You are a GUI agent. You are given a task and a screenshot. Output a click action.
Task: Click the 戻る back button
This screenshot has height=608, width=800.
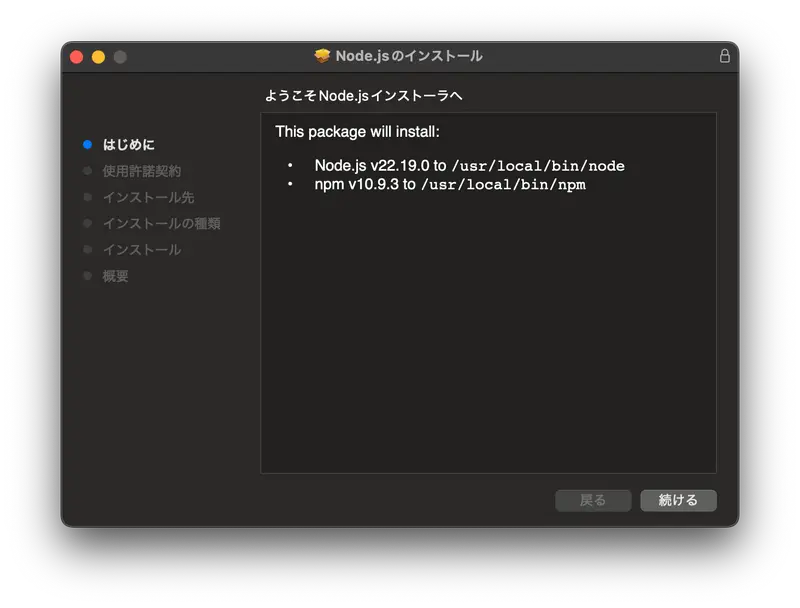pyautogui.click(x=593, y=500)
